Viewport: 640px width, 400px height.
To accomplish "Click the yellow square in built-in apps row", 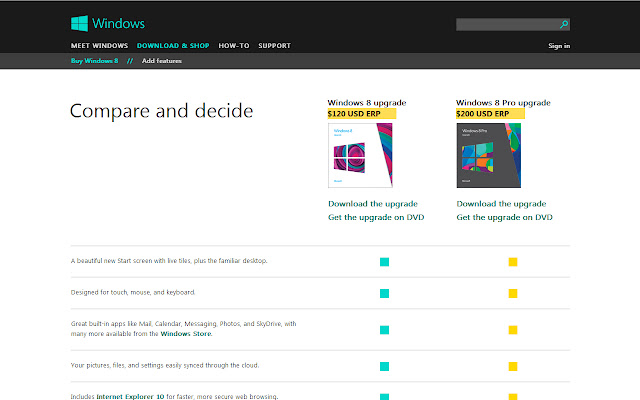I will (x=513, y=330).
